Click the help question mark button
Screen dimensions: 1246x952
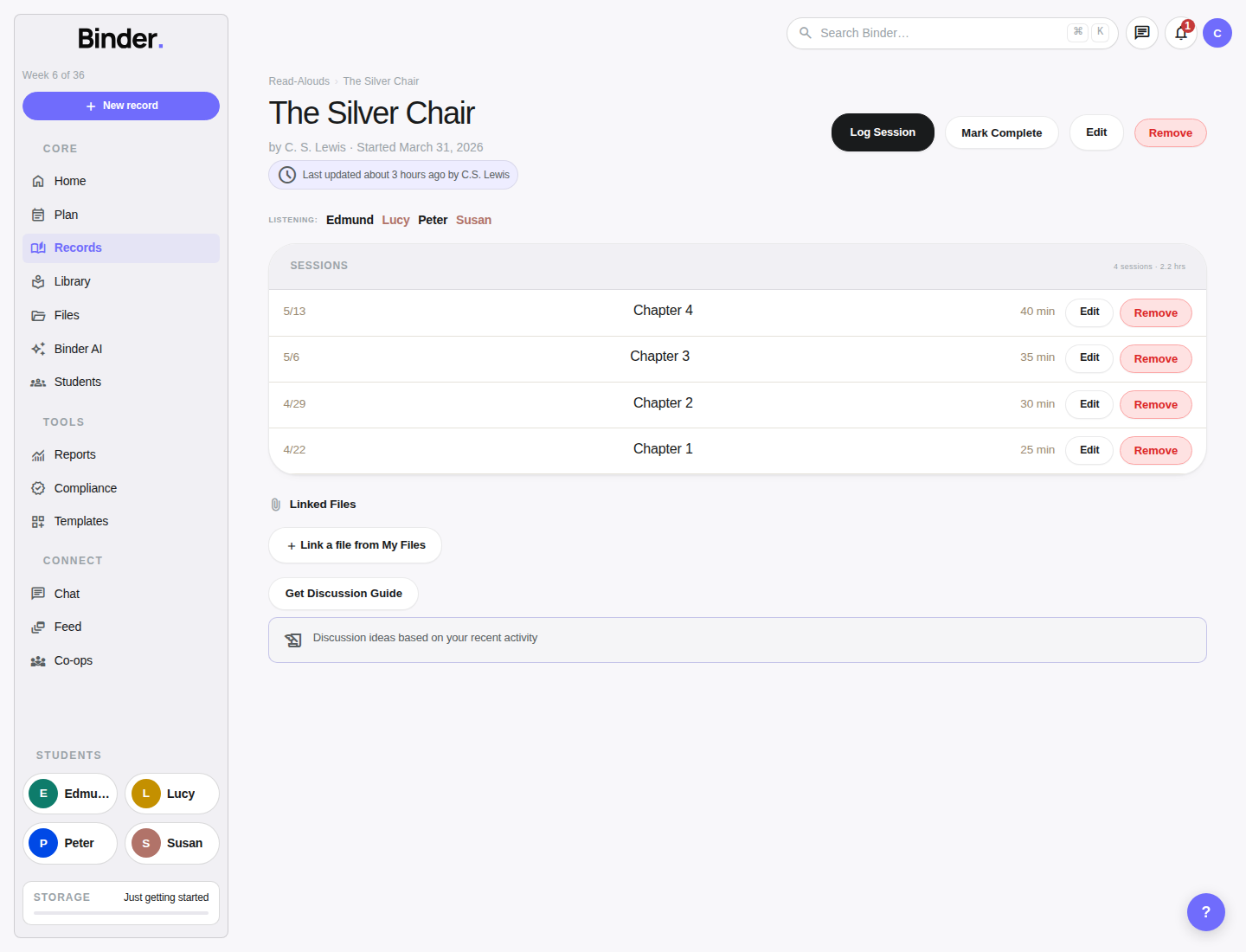[1206, 912]
